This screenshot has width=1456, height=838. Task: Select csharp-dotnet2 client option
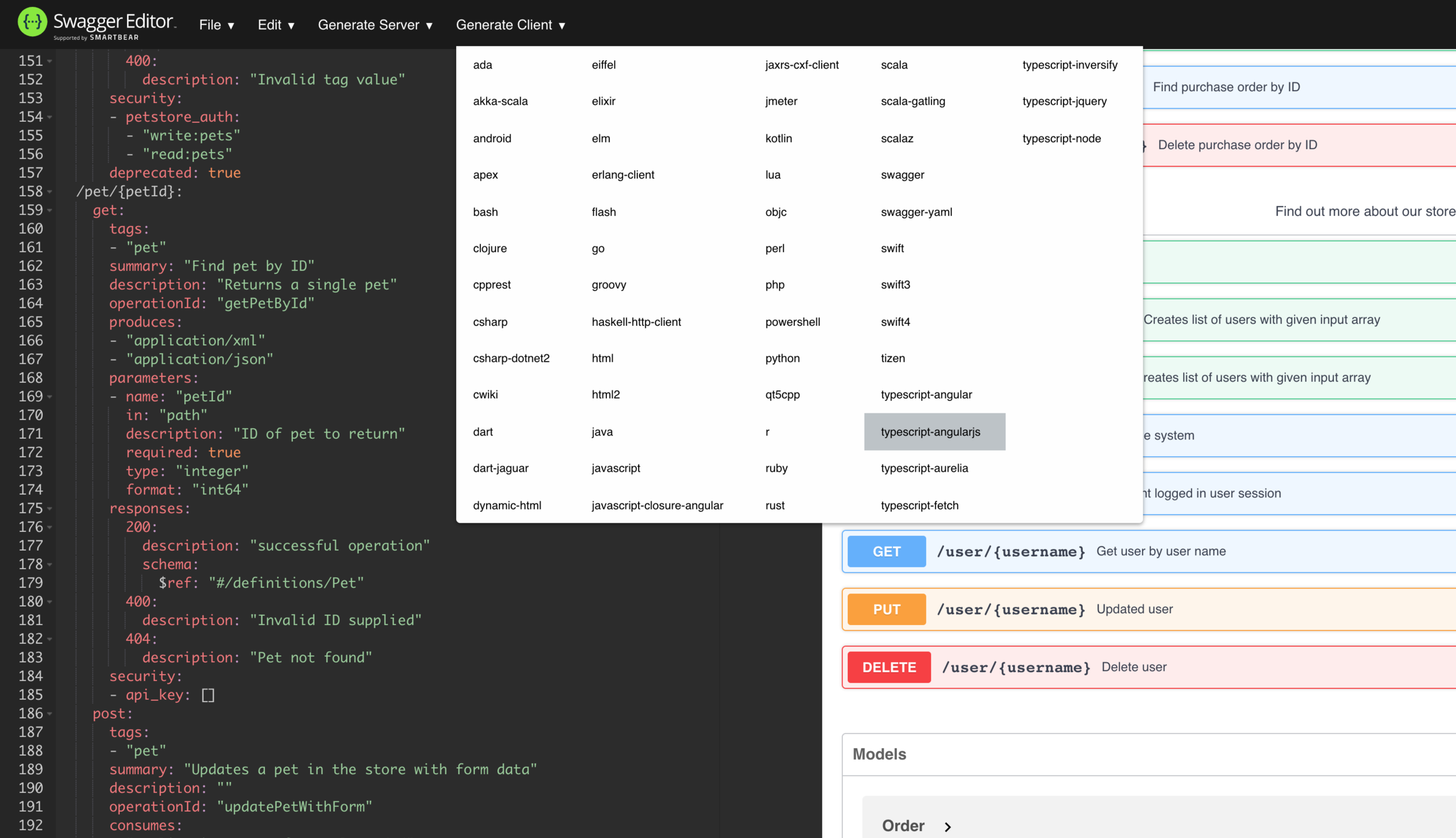(511, 358)
